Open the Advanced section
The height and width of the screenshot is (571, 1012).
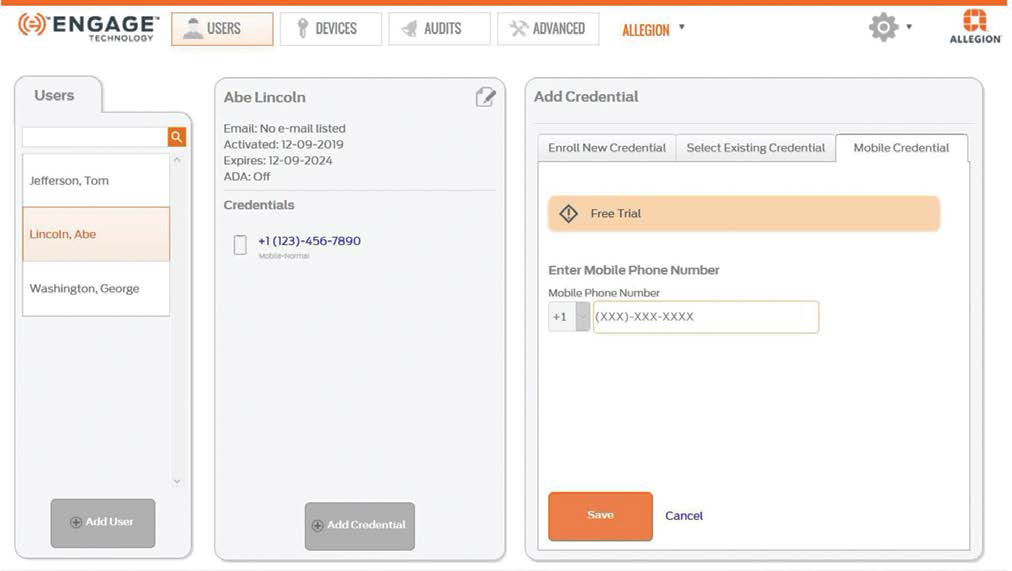pos(547,29)
